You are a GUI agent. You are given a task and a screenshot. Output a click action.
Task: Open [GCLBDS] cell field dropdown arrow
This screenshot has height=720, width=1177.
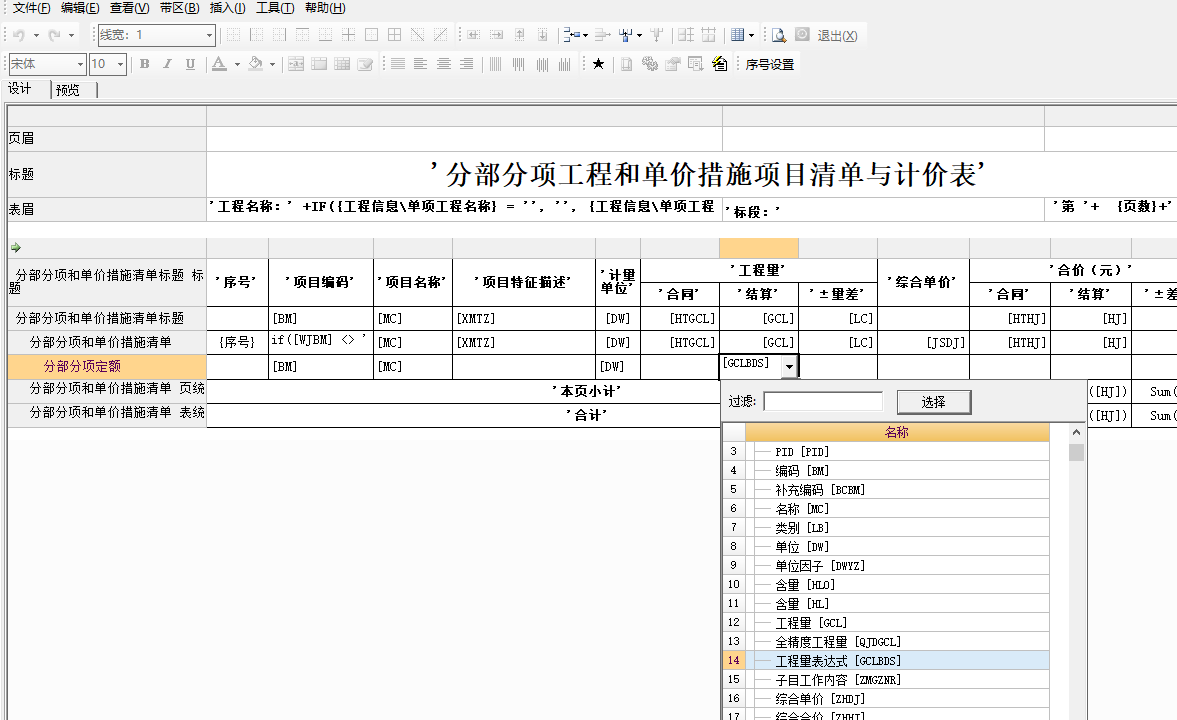click(789, 367)
